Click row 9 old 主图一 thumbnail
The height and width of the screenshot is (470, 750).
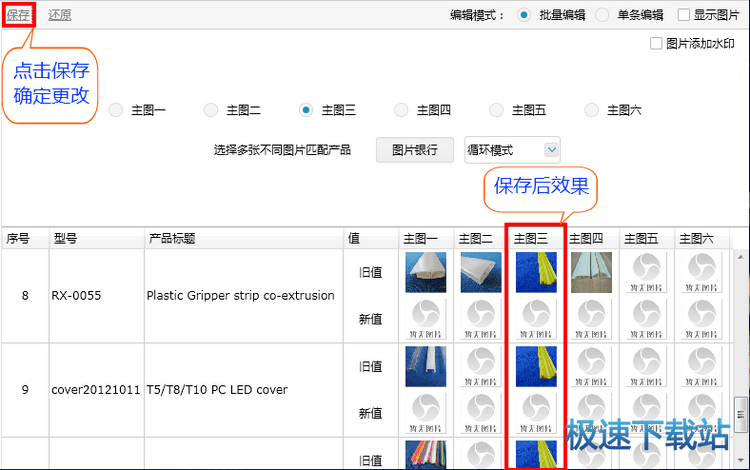click(426, 366)
